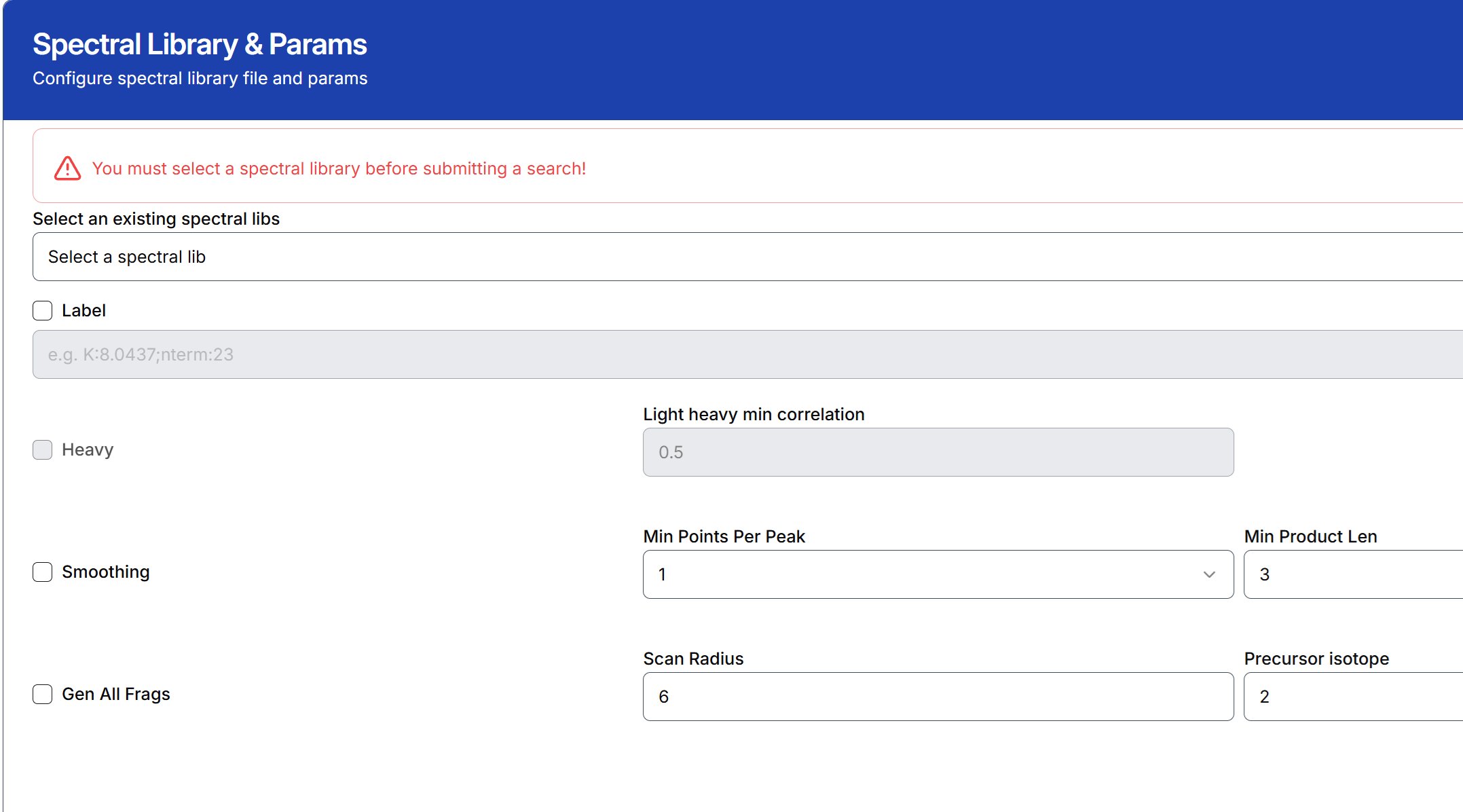Open the Select a spectral lib dropdown
The height and width of the screenshot is (812, 1463).
pyautogui.click(x=747, y=257)
